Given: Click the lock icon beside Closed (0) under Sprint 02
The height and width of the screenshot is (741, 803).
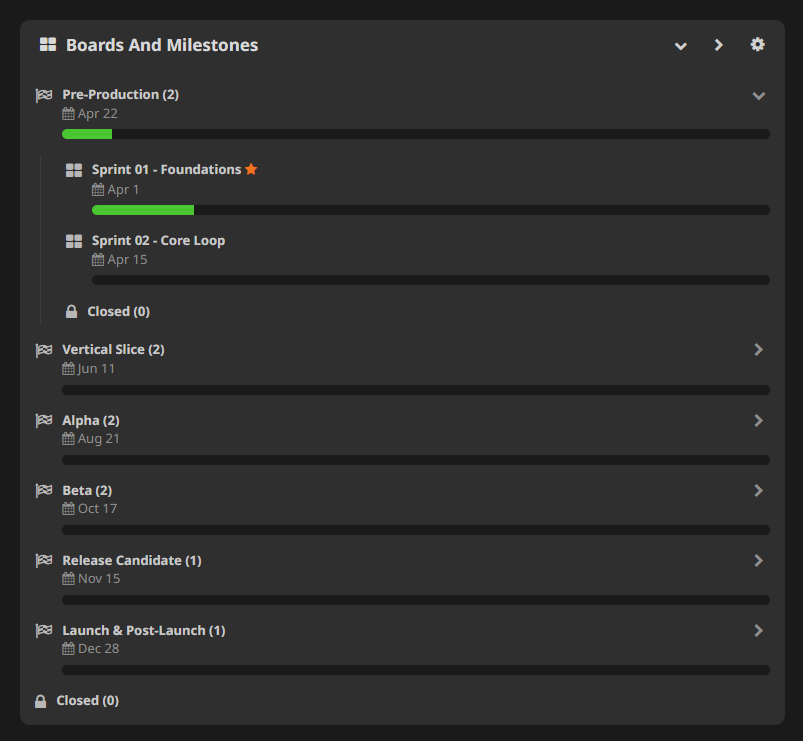Looking at the screenshot, I should (x=71, y=310).
